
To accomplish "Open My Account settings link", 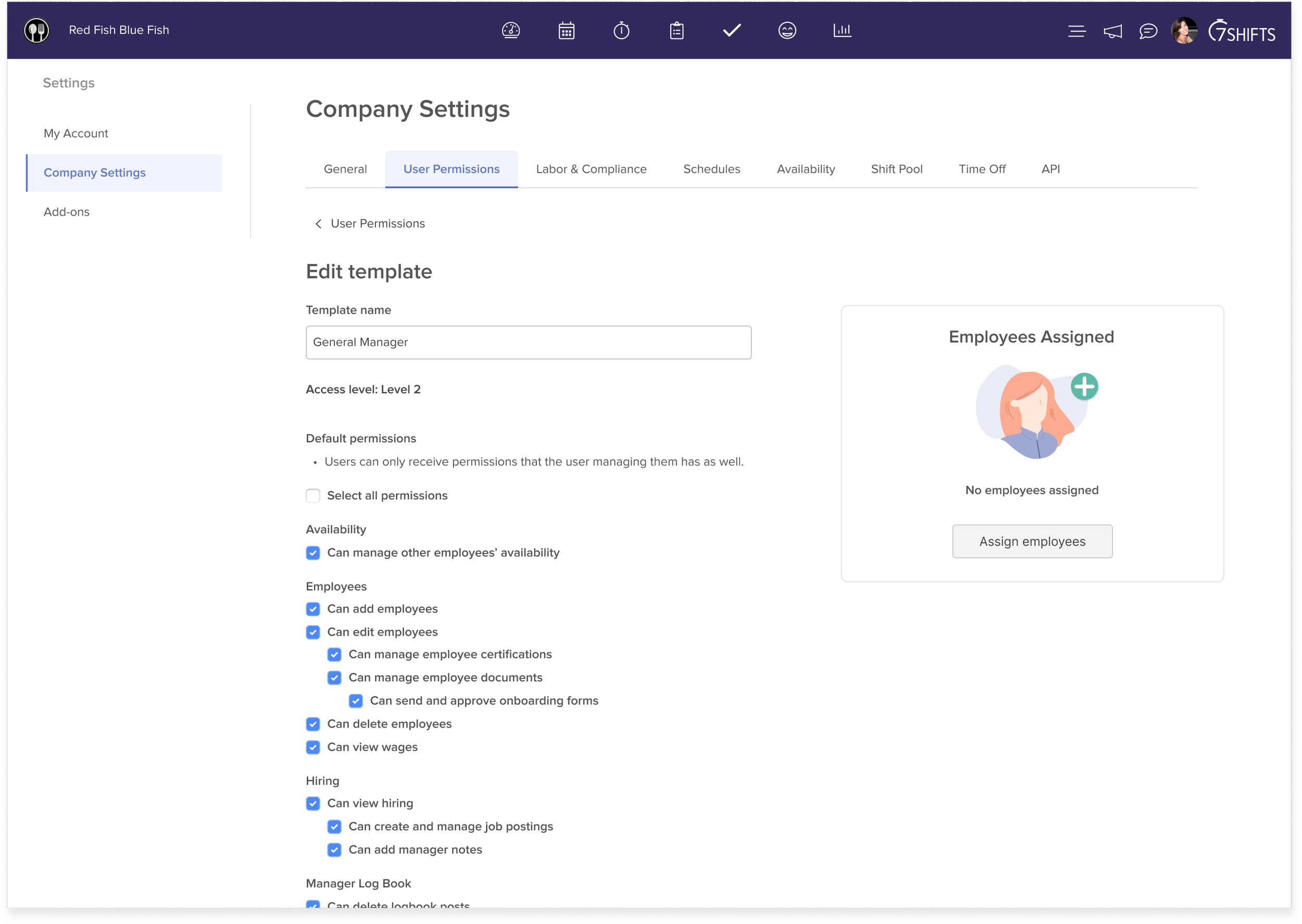I will coord(76,133).
